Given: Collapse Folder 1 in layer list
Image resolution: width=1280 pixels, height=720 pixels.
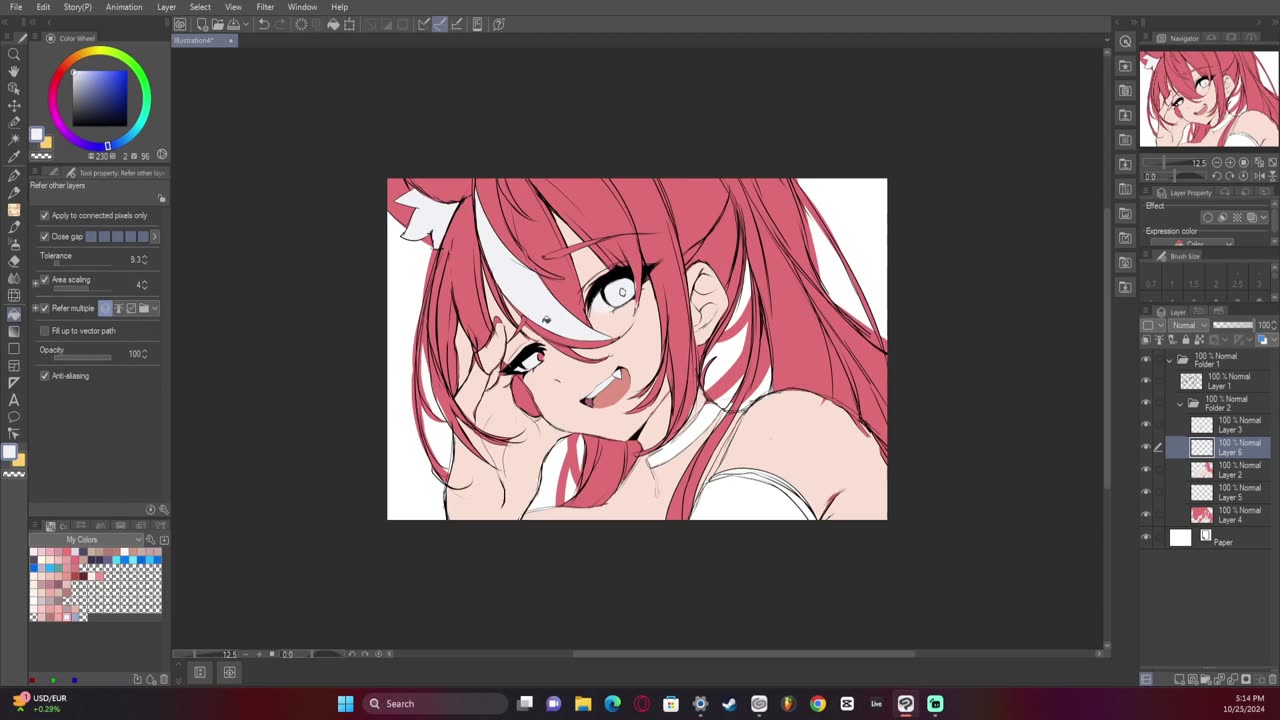Looking at the screenshot, I should (x=1170, y=359).
